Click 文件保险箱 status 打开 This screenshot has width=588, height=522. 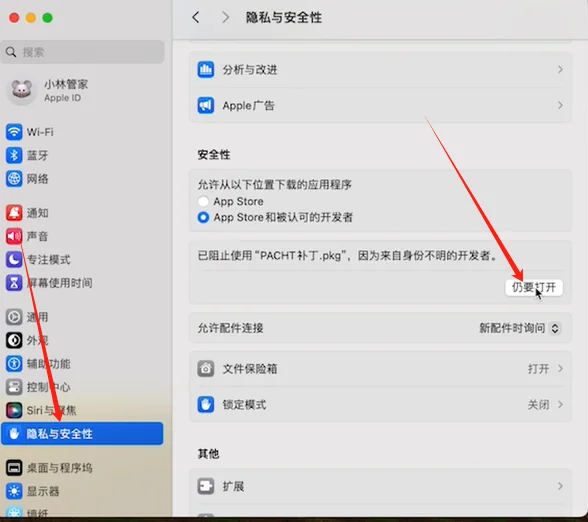(x=538, y=369)
